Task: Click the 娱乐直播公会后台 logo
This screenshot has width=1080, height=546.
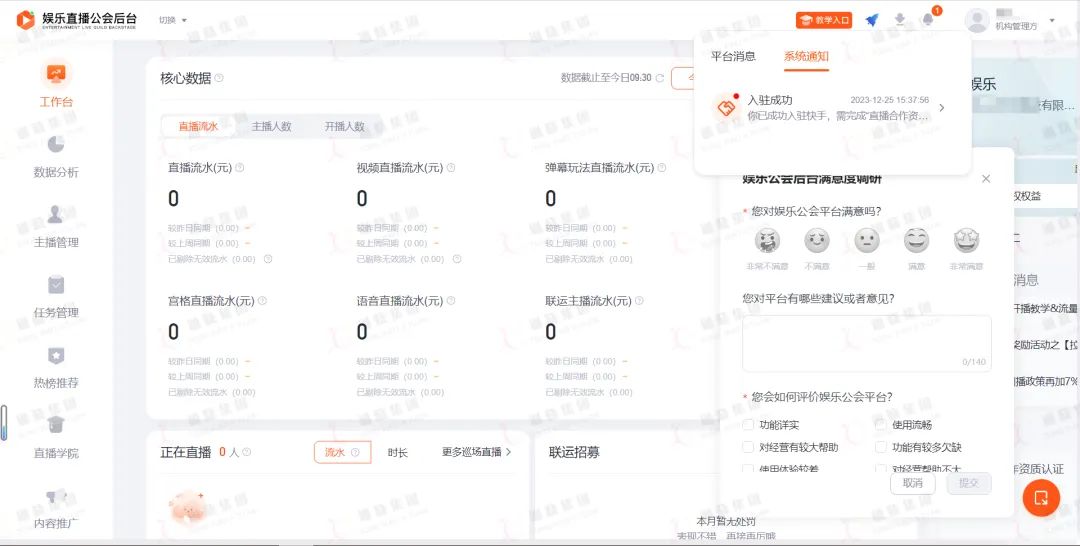Action: (76, 20)
